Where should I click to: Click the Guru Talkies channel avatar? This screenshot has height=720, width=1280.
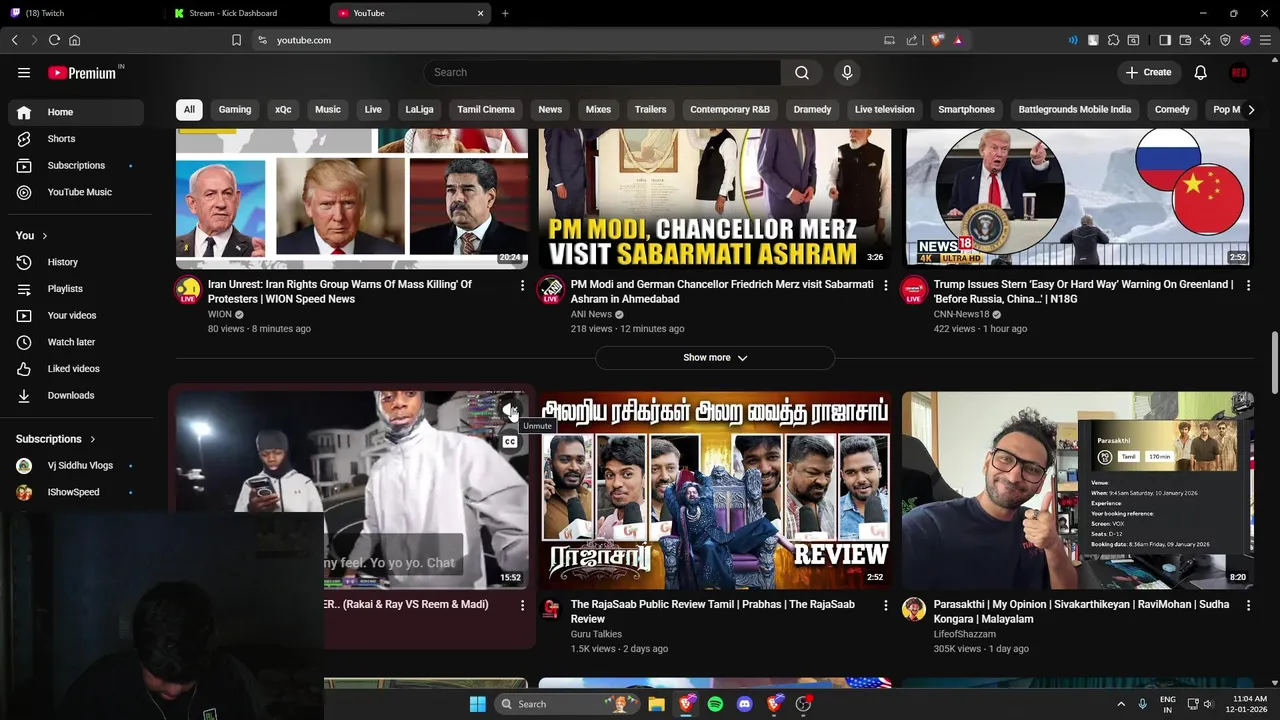551,610
